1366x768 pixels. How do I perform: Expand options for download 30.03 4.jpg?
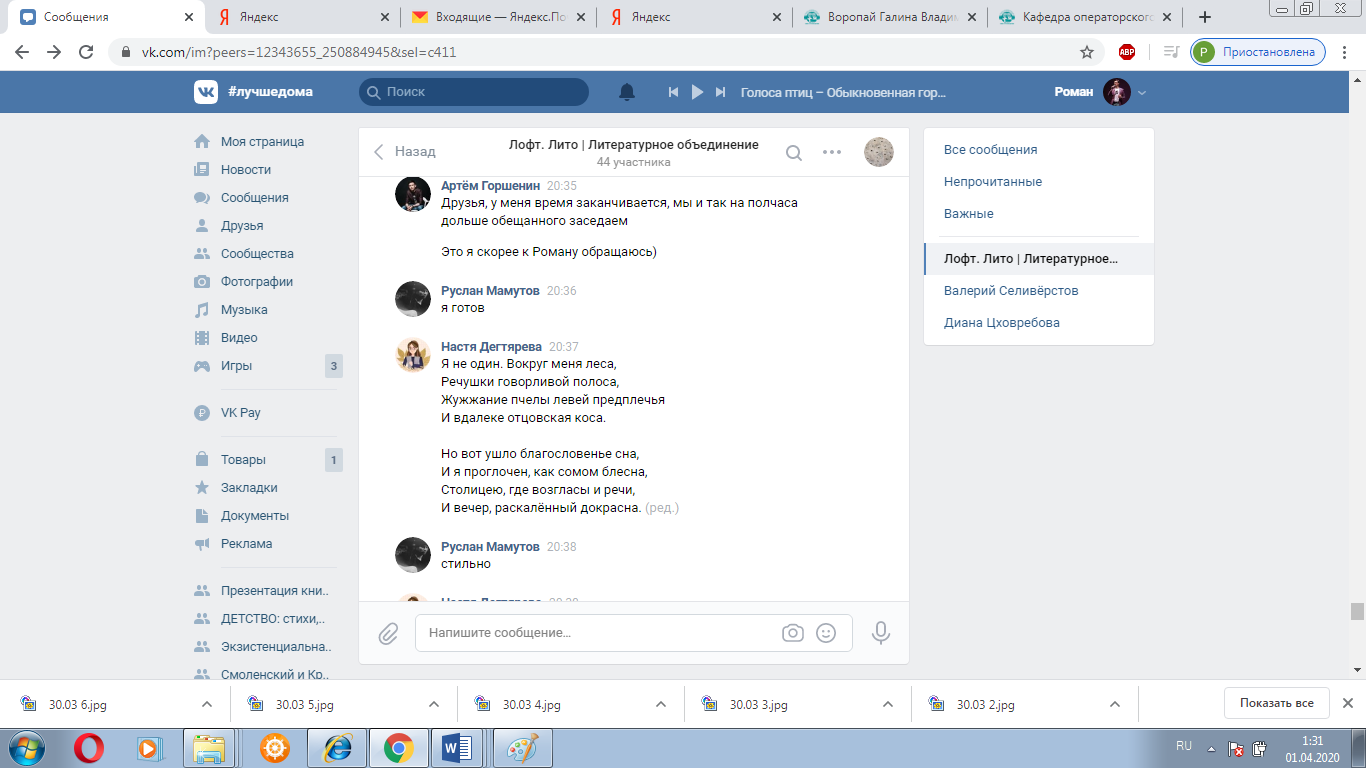[x=660, y=704]
